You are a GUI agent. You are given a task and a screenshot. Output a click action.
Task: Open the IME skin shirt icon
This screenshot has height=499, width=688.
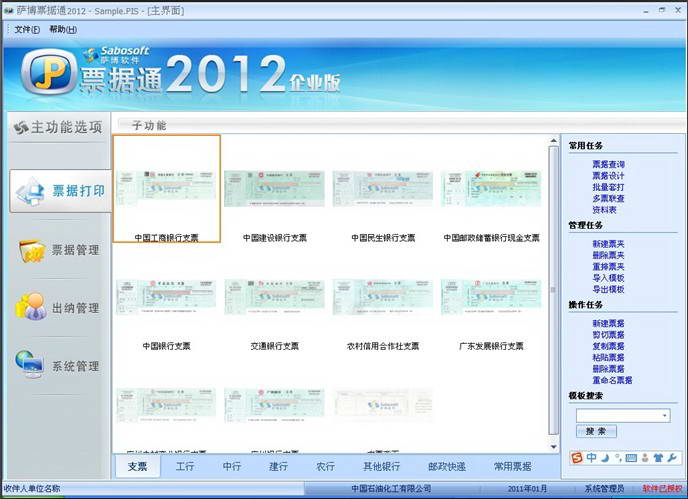pyautogui.click(x=658, y=458)
